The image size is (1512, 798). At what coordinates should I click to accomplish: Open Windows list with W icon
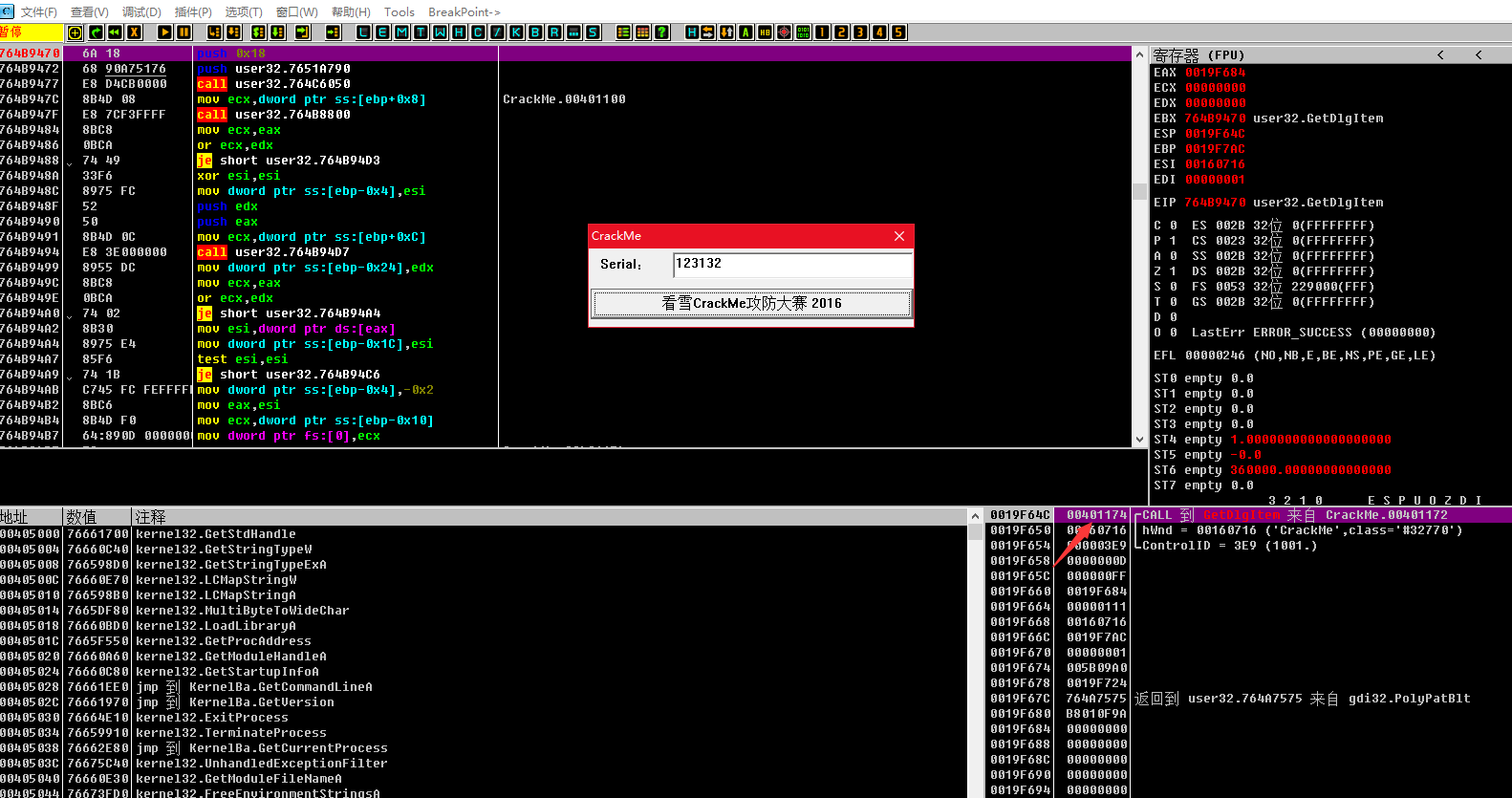coord(440,32)
